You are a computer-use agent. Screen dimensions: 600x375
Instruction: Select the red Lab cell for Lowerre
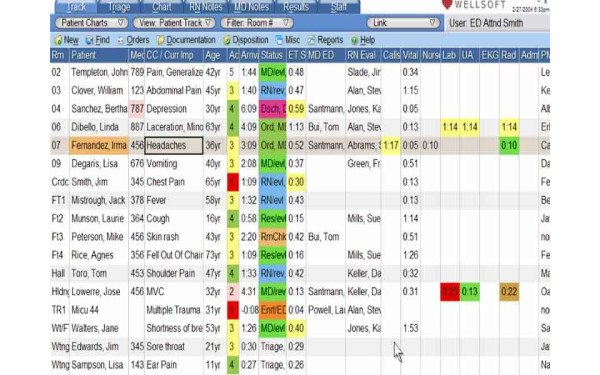[450, 292]
